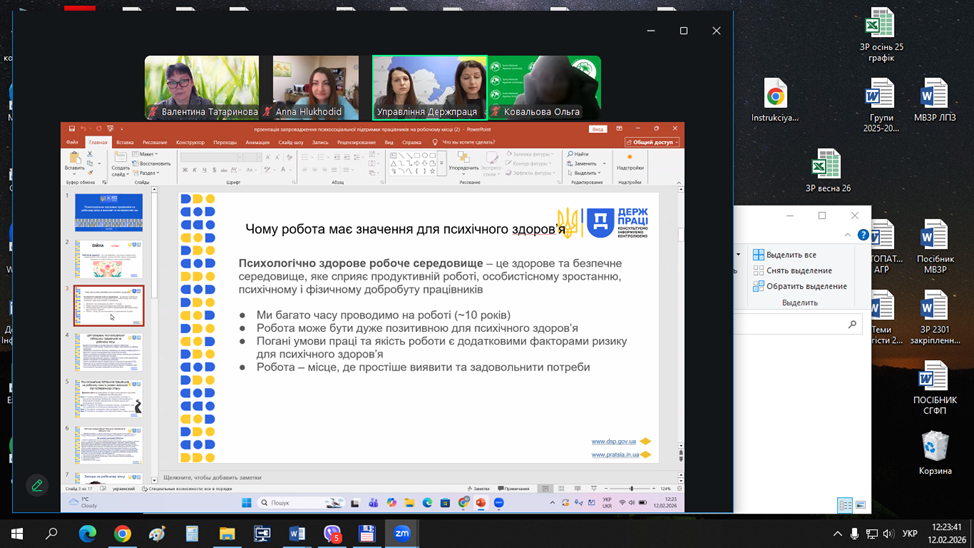Open the УКР input language switcher
Viewport: 974px width, 548px height.
pyautogui.click(x=910, y=534)
